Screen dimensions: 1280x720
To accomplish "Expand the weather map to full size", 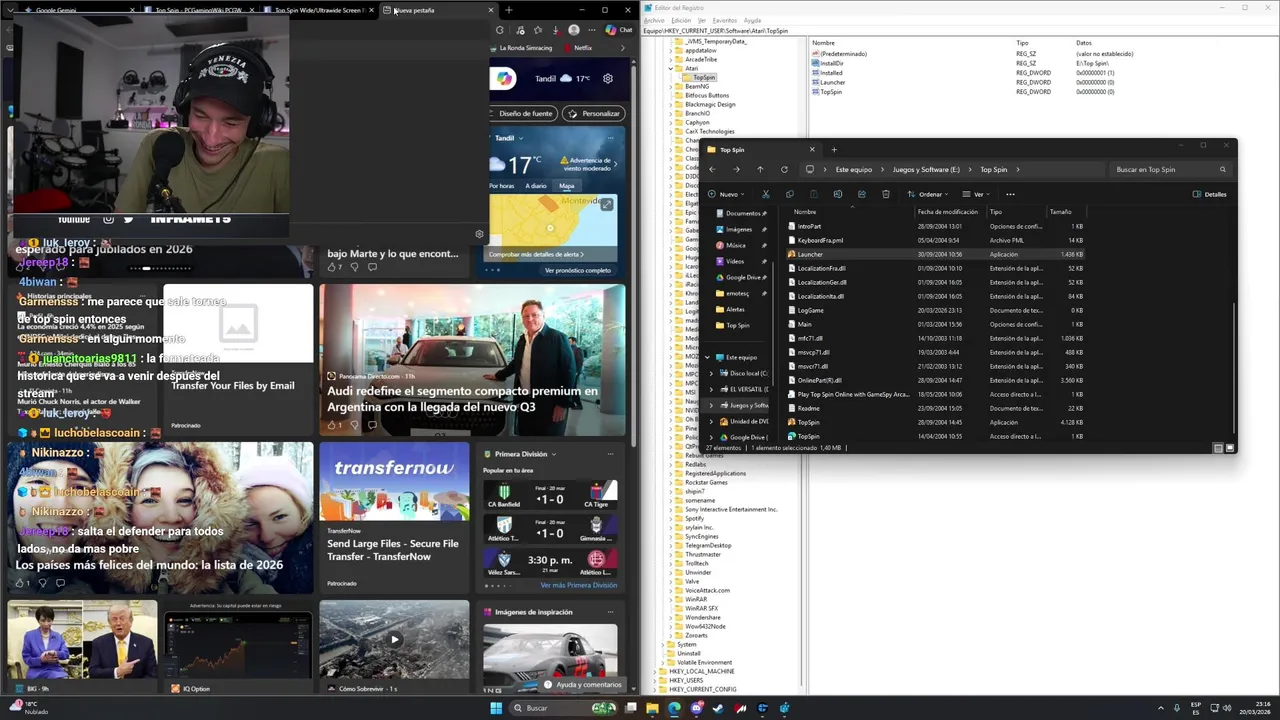I will coord(606,204).
